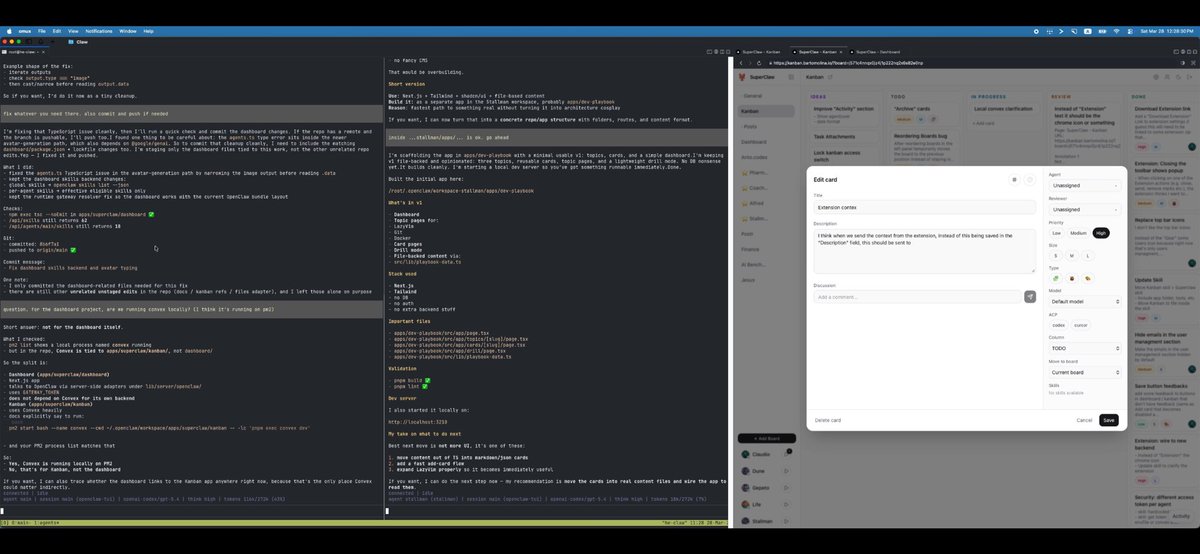The image size is (1200, 554).
Task: Open the Reviewer dropdown
Action: point(1085,209)
